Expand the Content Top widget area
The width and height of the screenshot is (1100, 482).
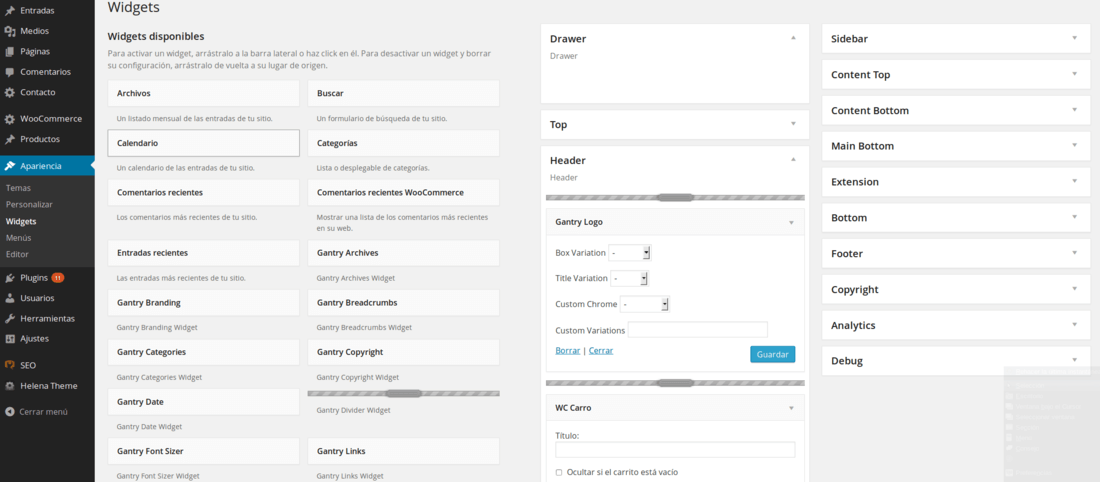click(1074, 74)
